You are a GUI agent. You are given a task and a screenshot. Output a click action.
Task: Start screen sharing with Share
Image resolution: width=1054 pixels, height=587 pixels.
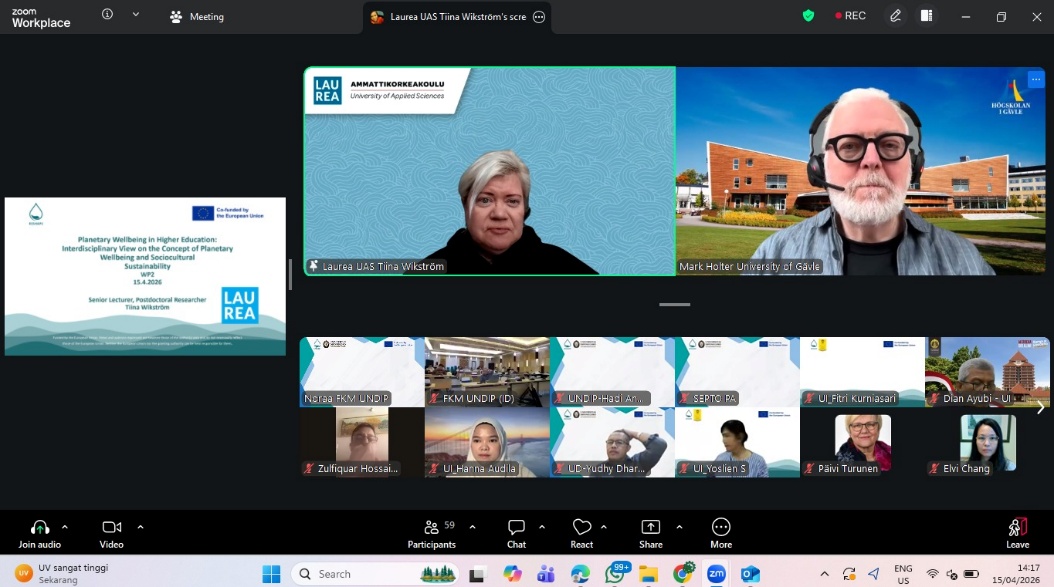[x=650, y=533]
